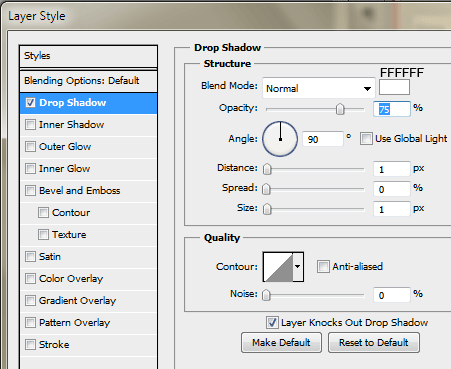Screen dimensions: 451x369
Task: Enable the Stroke checkbox
Action: click(30, 345)
